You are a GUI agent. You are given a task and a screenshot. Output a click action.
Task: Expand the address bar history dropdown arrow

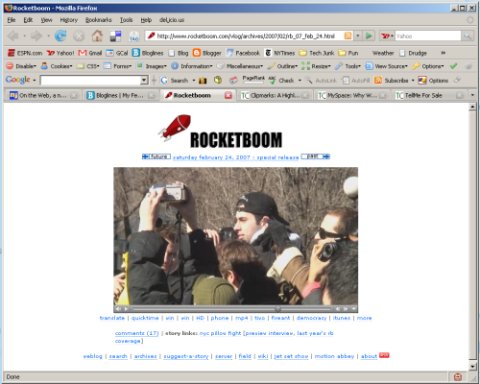(x=358, y=36)
